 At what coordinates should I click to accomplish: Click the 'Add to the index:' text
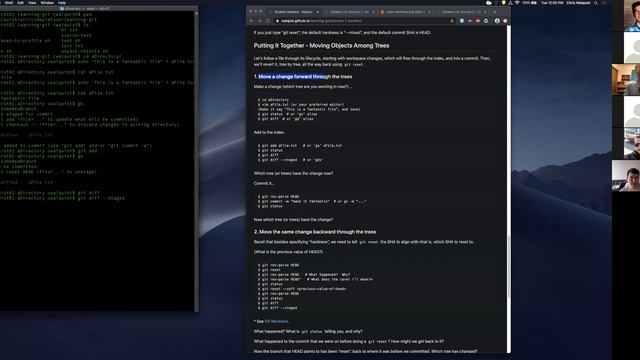pyautogui.click(x=269, y=132)
